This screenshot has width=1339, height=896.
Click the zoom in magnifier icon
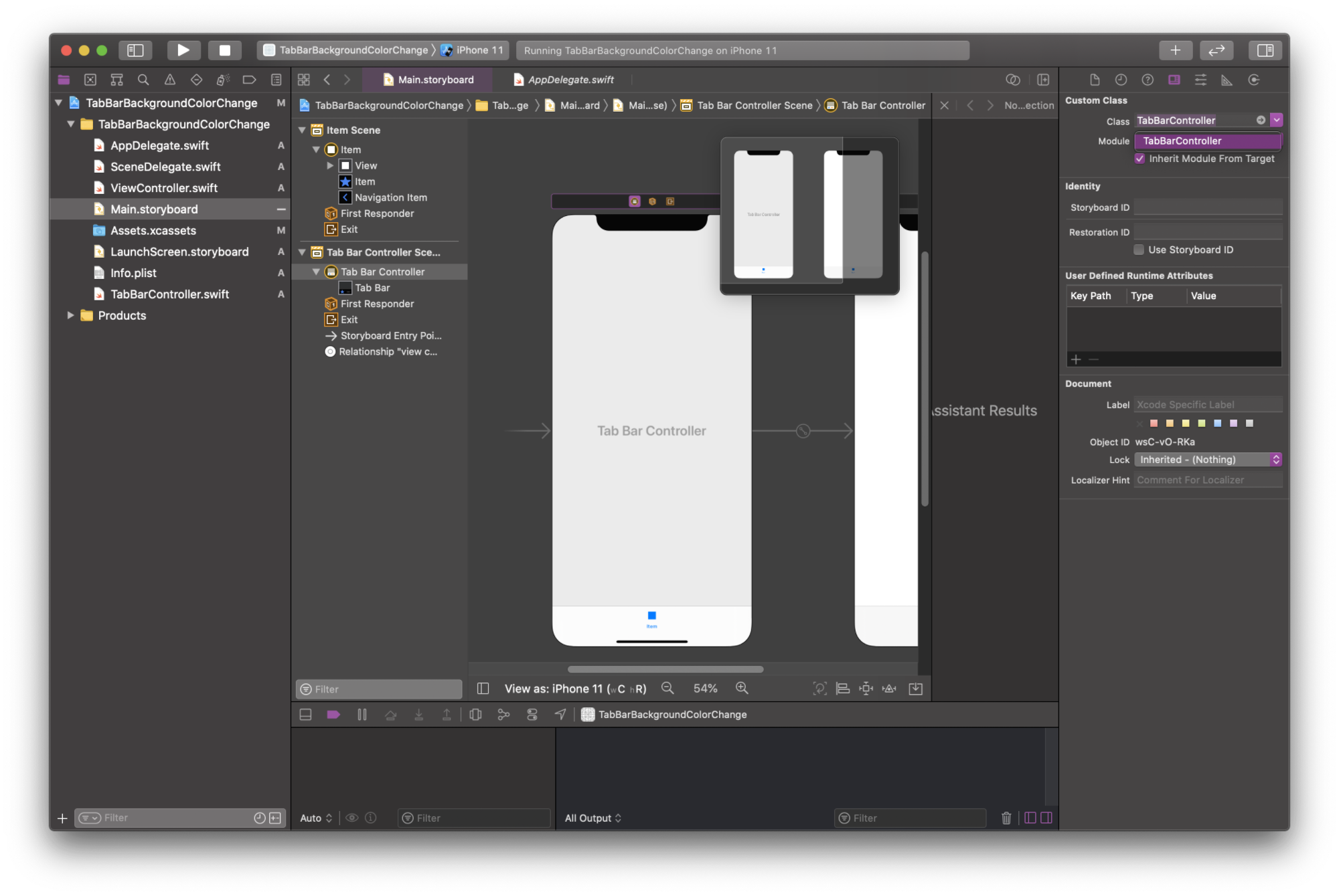click(742, 688)
